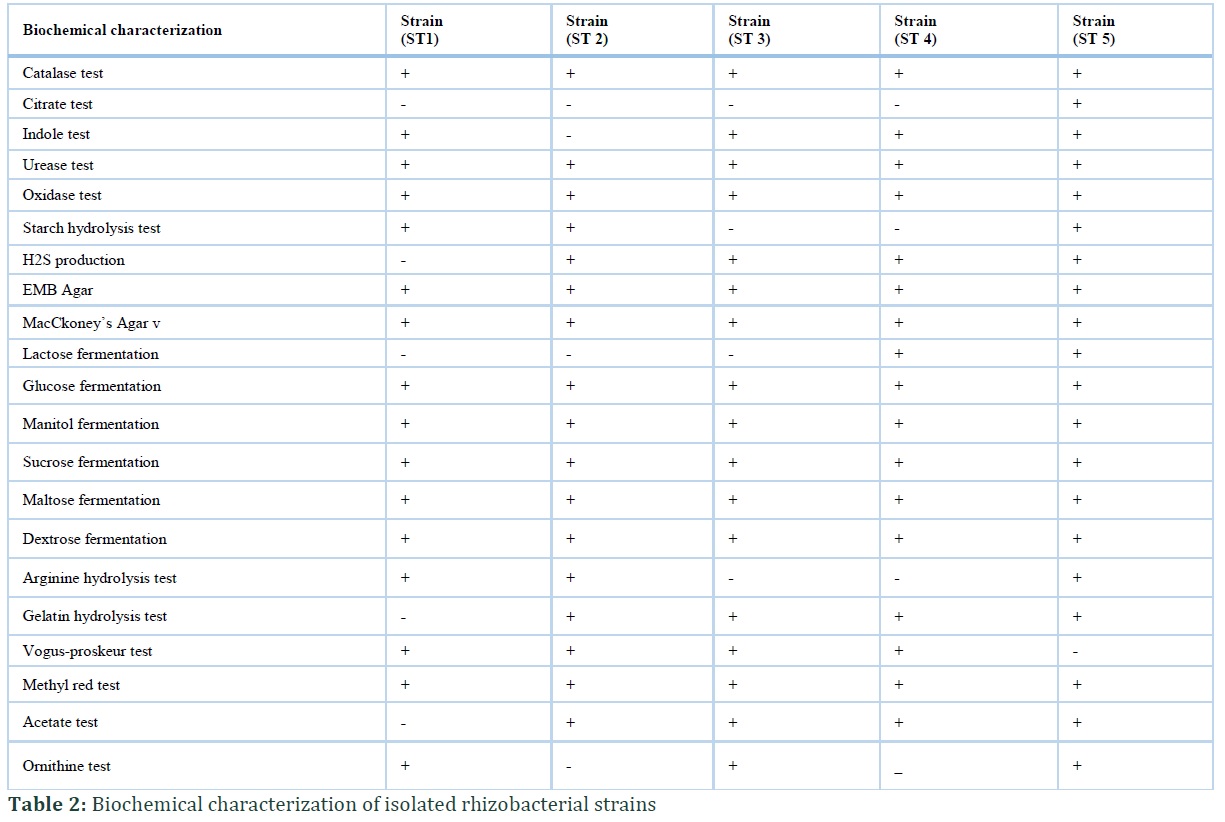This screenshot has height=822, width=1225.
Task: Select the Strain (ST 5) column header
Action: click(1094, 30)
